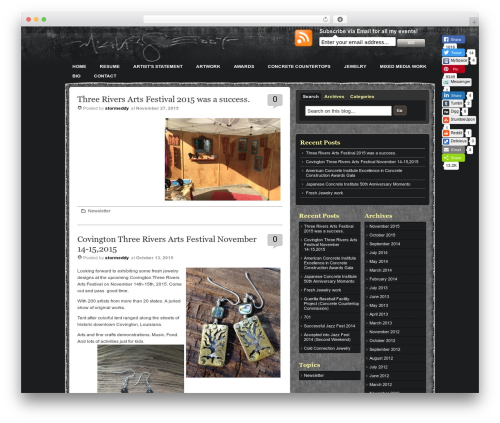The height and width of the screenshot is (423, 500).
Task: Open 'American Concrete Institute Excellence' in the top Recent Posts box
Action: (x=354, y=173)
